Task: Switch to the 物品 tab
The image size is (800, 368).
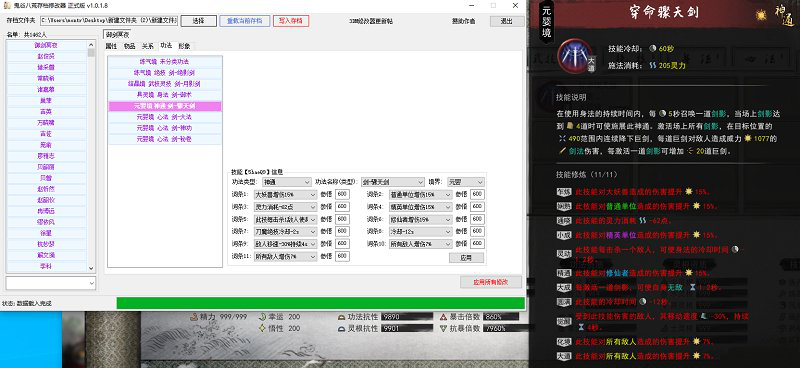Action: pos(129,46)
